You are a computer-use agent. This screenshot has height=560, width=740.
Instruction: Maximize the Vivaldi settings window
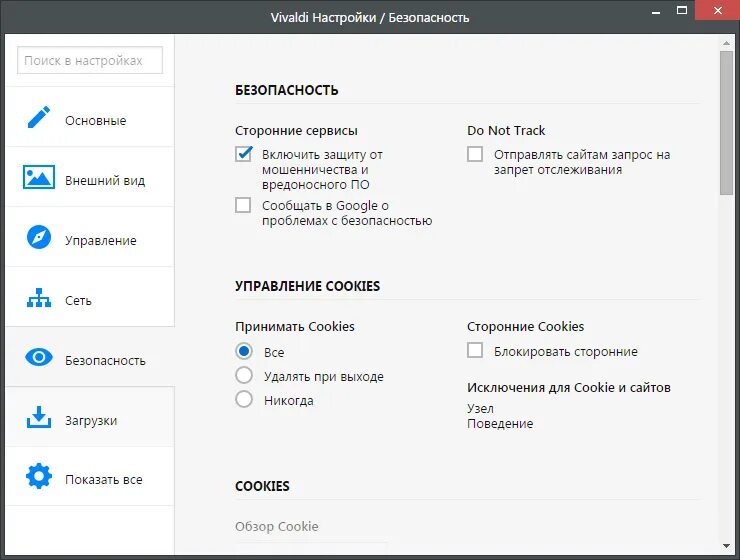[x=682, y=10]
